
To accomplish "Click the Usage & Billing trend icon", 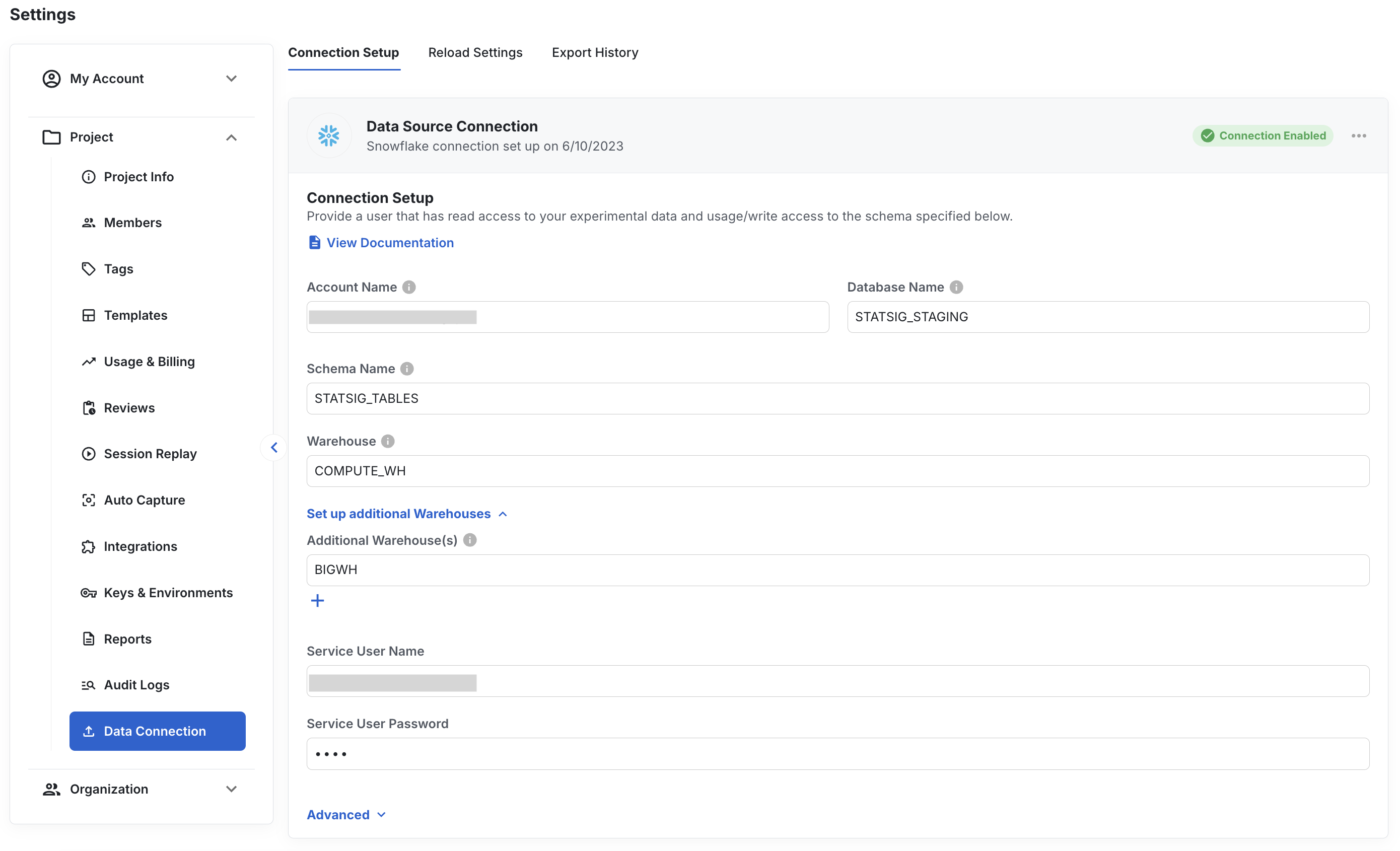I will [89, 362].
